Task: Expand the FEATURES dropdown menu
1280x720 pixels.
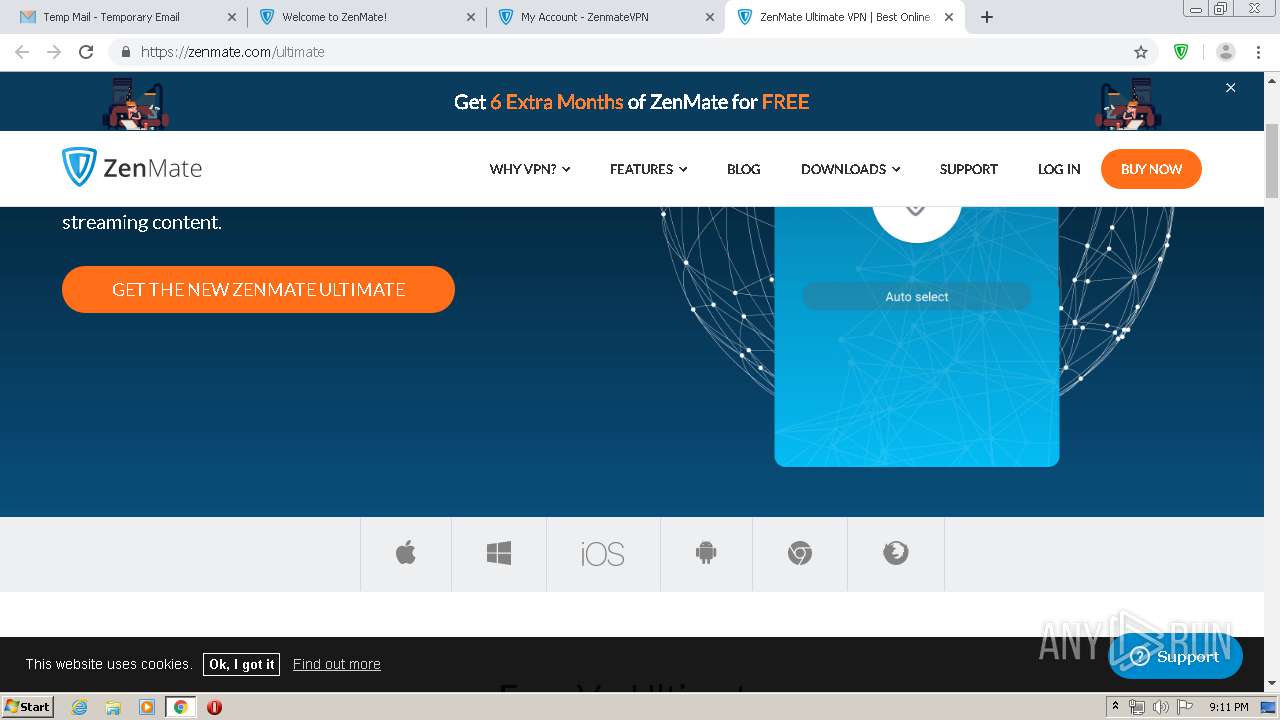Action: tap(649, 169)
